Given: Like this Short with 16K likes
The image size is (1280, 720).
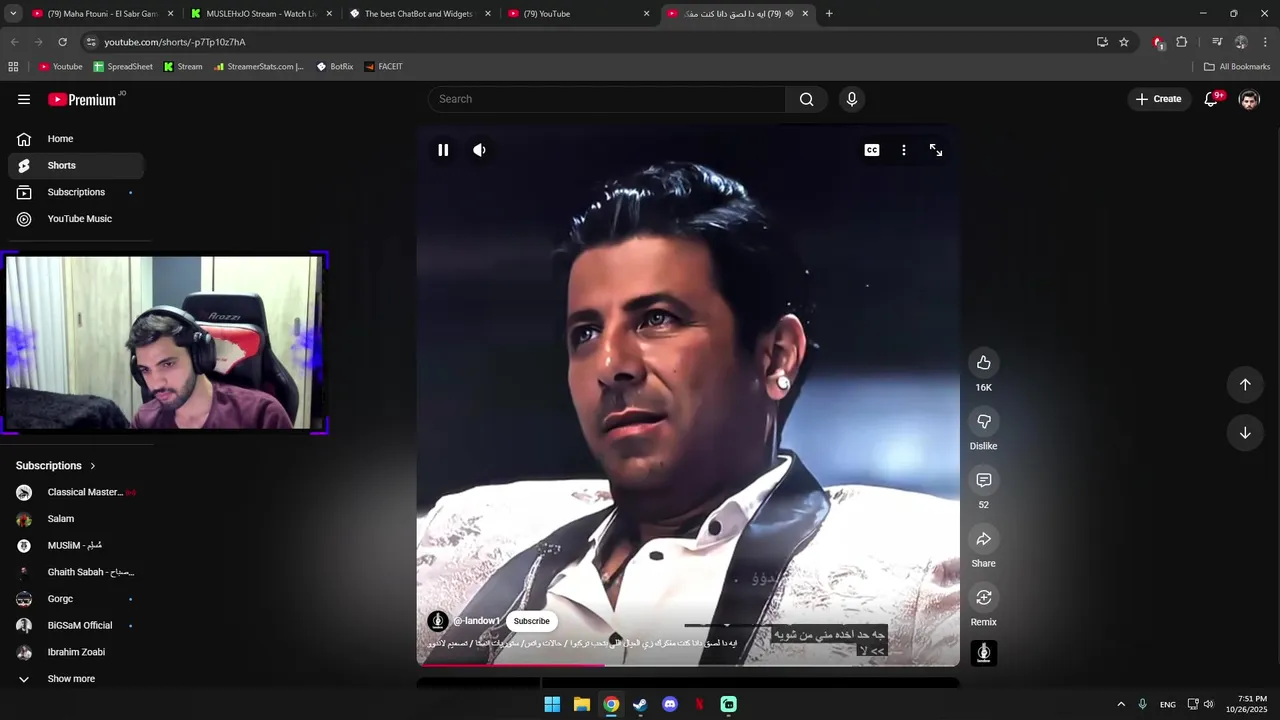Looking at the screenshot, I should [x=984, y=362].
